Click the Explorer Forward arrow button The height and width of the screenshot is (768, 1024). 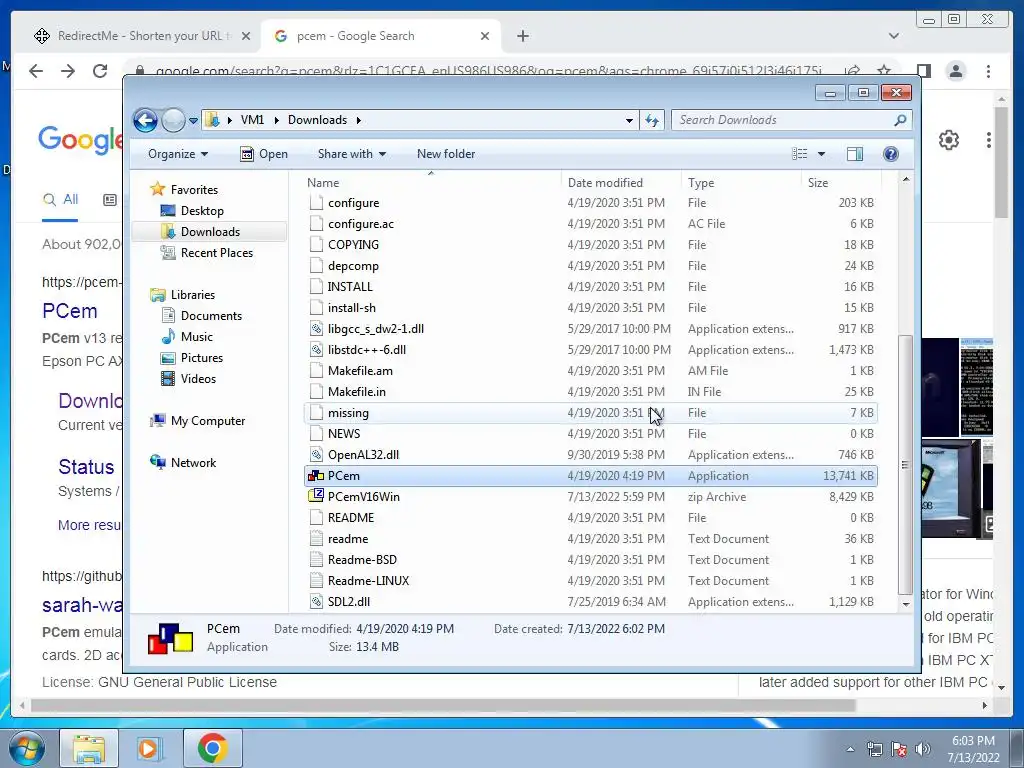click(173, 120)
